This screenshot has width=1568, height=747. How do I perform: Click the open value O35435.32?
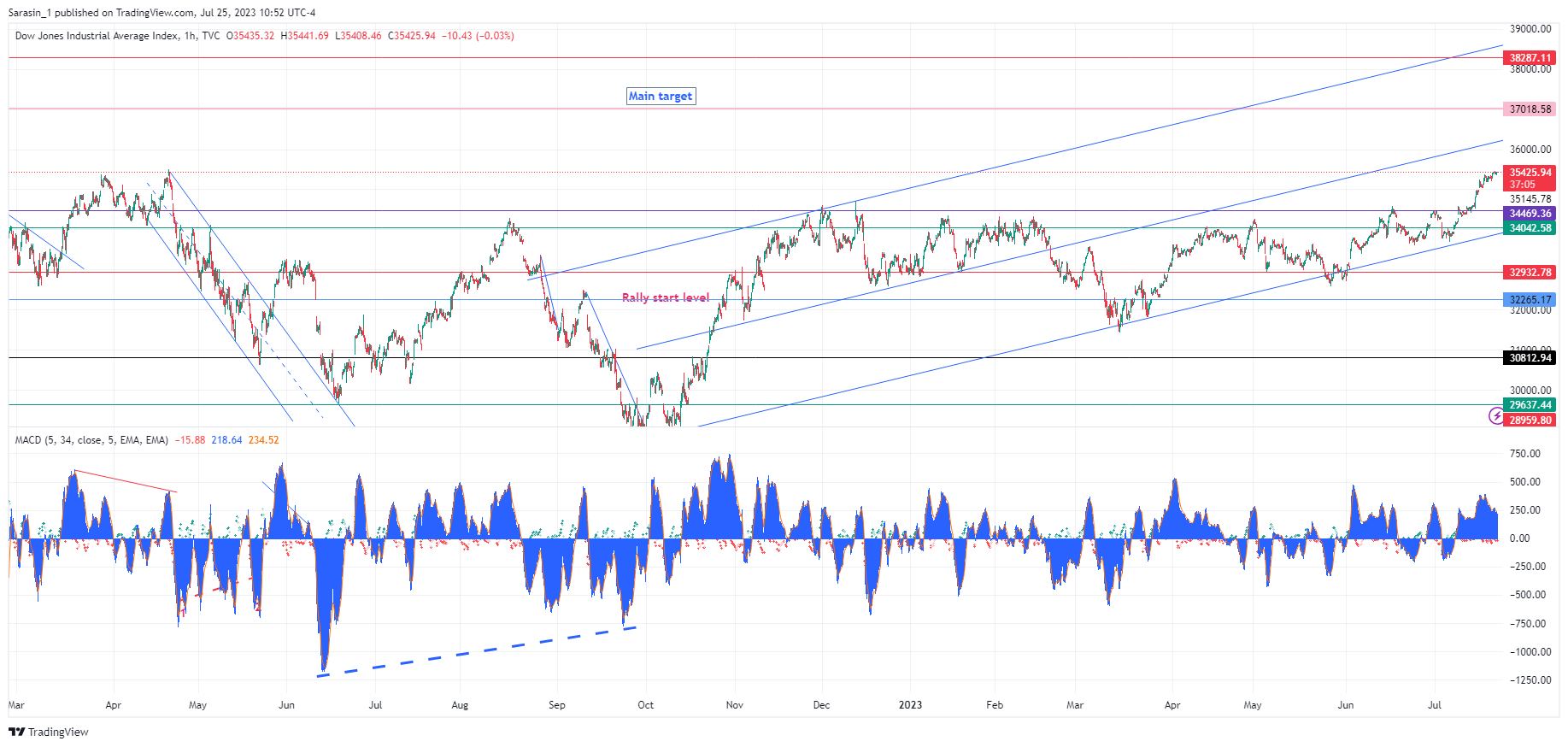(x=250, y=36)
